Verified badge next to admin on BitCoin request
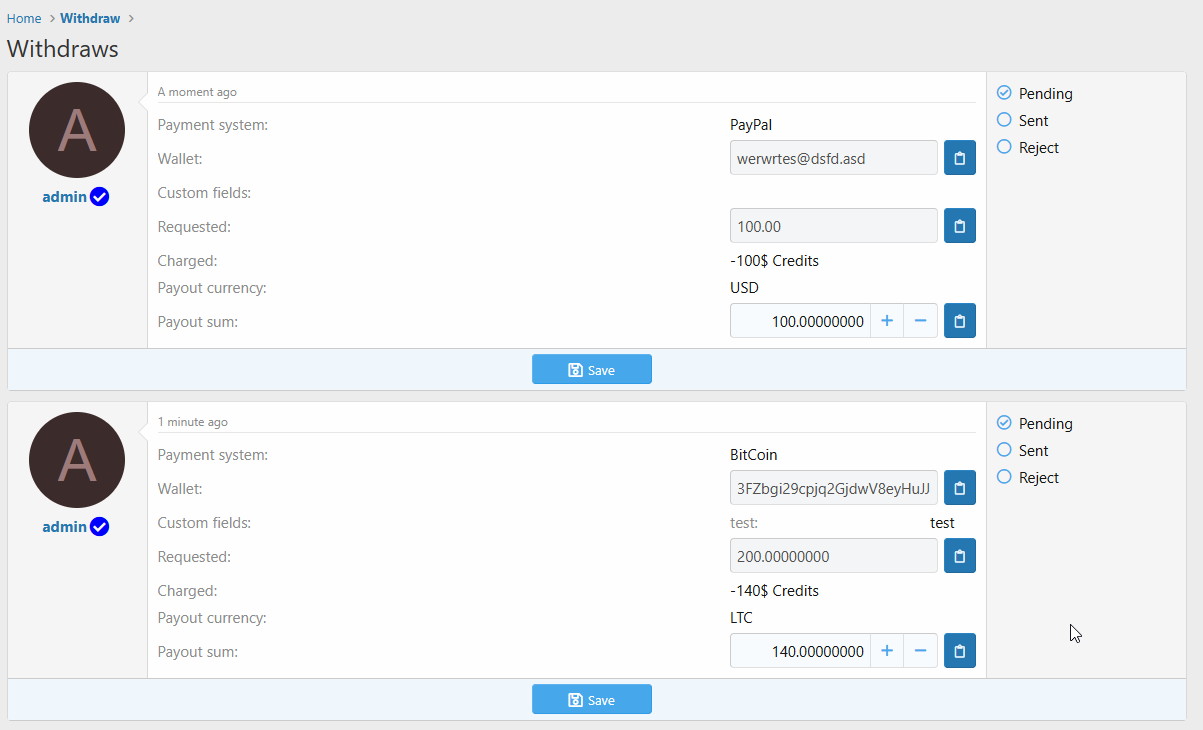Image resolution: width=1203 pixels, height=730 pixels. click(x=99, y=527)
